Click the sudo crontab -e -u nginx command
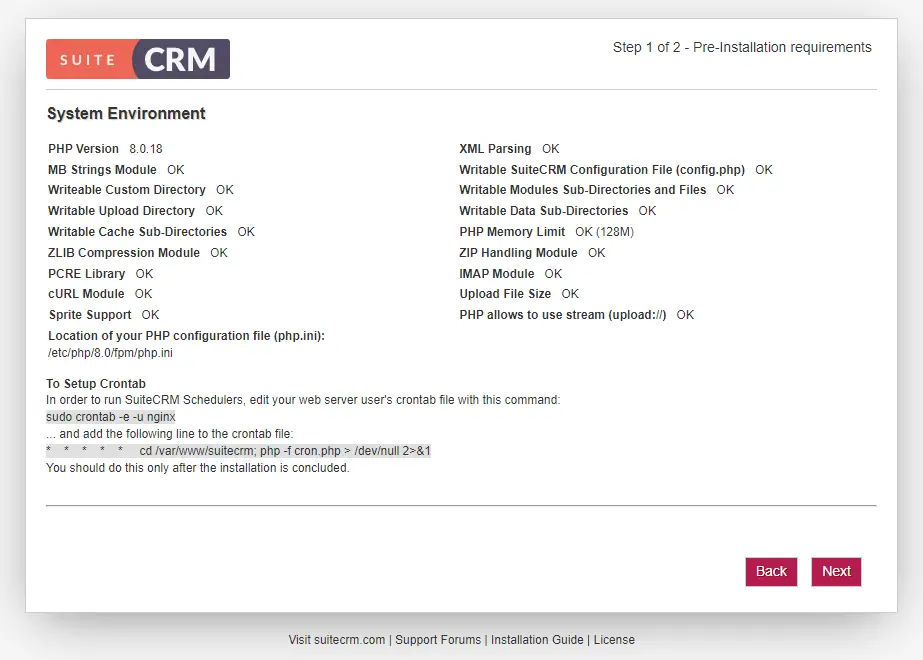Viewport: 923px width, 660px height. pos(111,417)
